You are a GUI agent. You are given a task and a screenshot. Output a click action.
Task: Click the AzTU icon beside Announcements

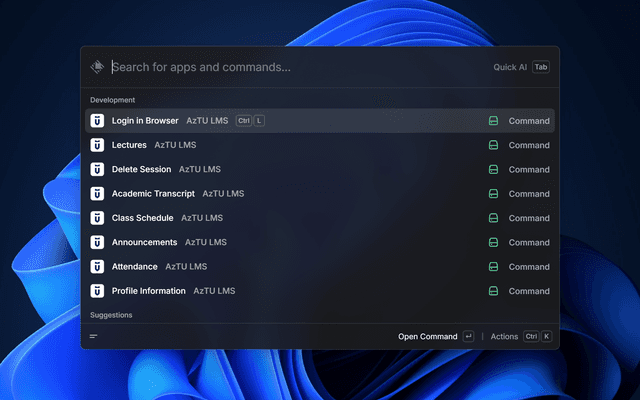tap(97, 242)
